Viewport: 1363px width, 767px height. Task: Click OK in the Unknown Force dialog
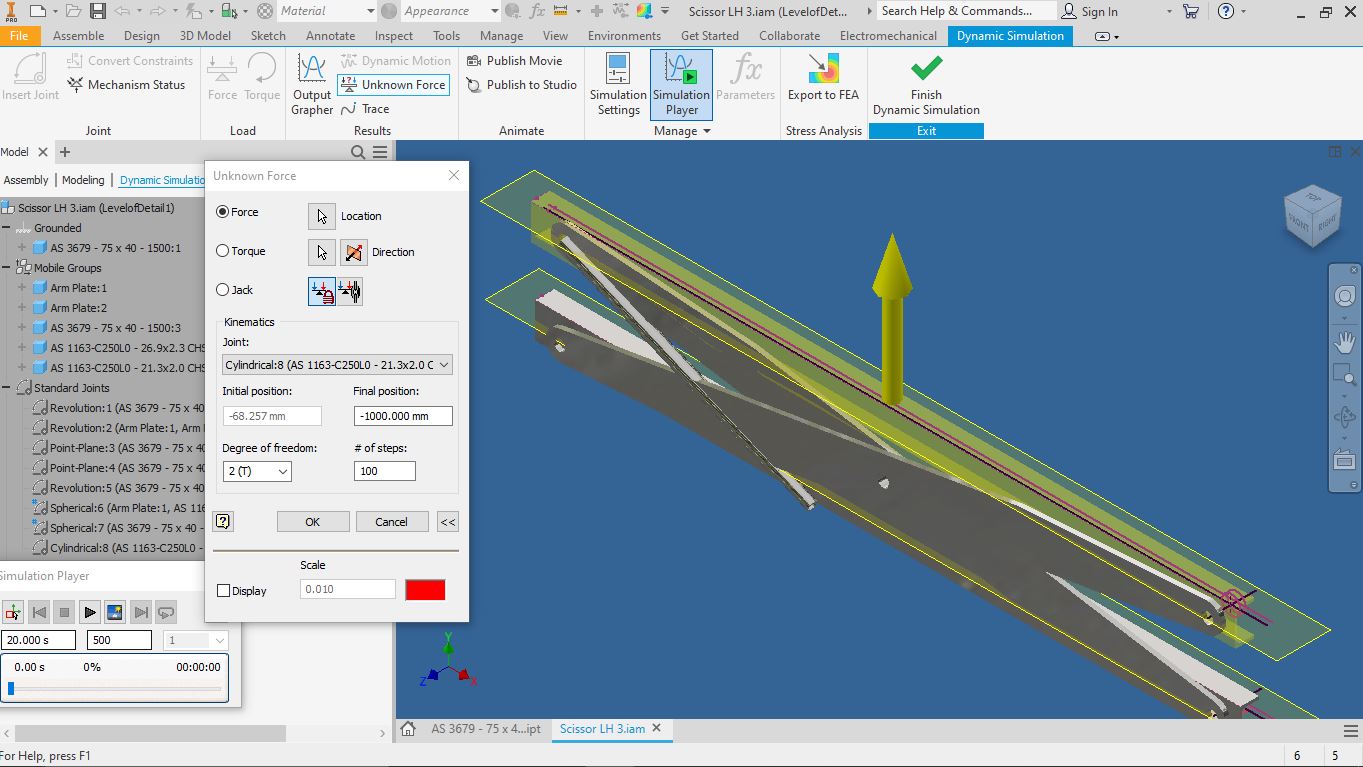[312, 521]
